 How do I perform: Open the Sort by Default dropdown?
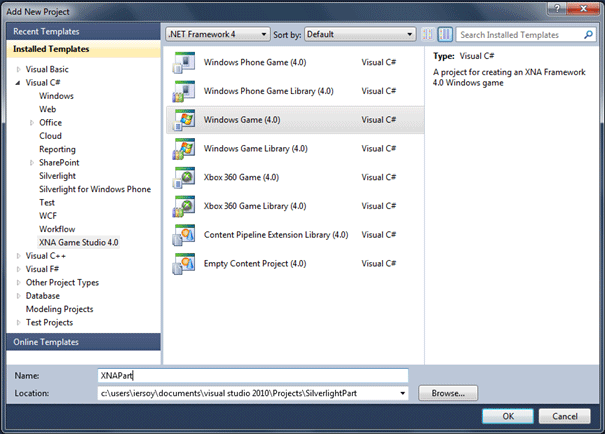(360, 34)
